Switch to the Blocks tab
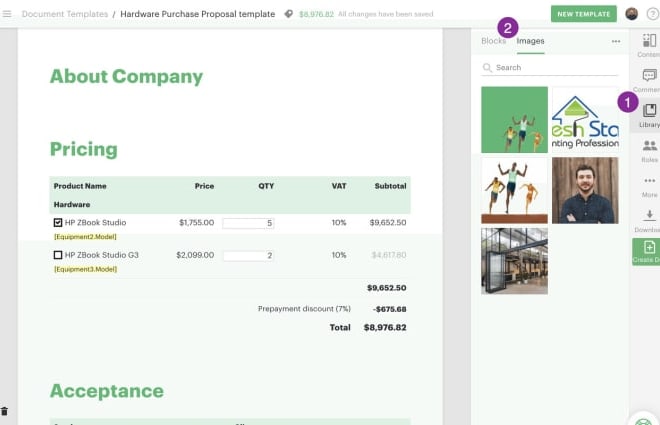 pos(493,41)
